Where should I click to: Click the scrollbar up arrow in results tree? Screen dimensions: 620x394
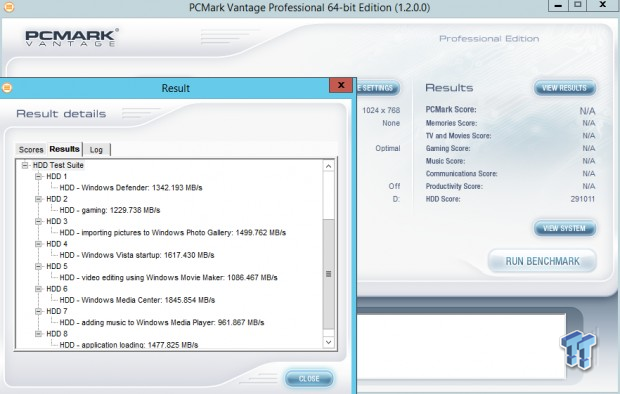click(x=328, y=166)
